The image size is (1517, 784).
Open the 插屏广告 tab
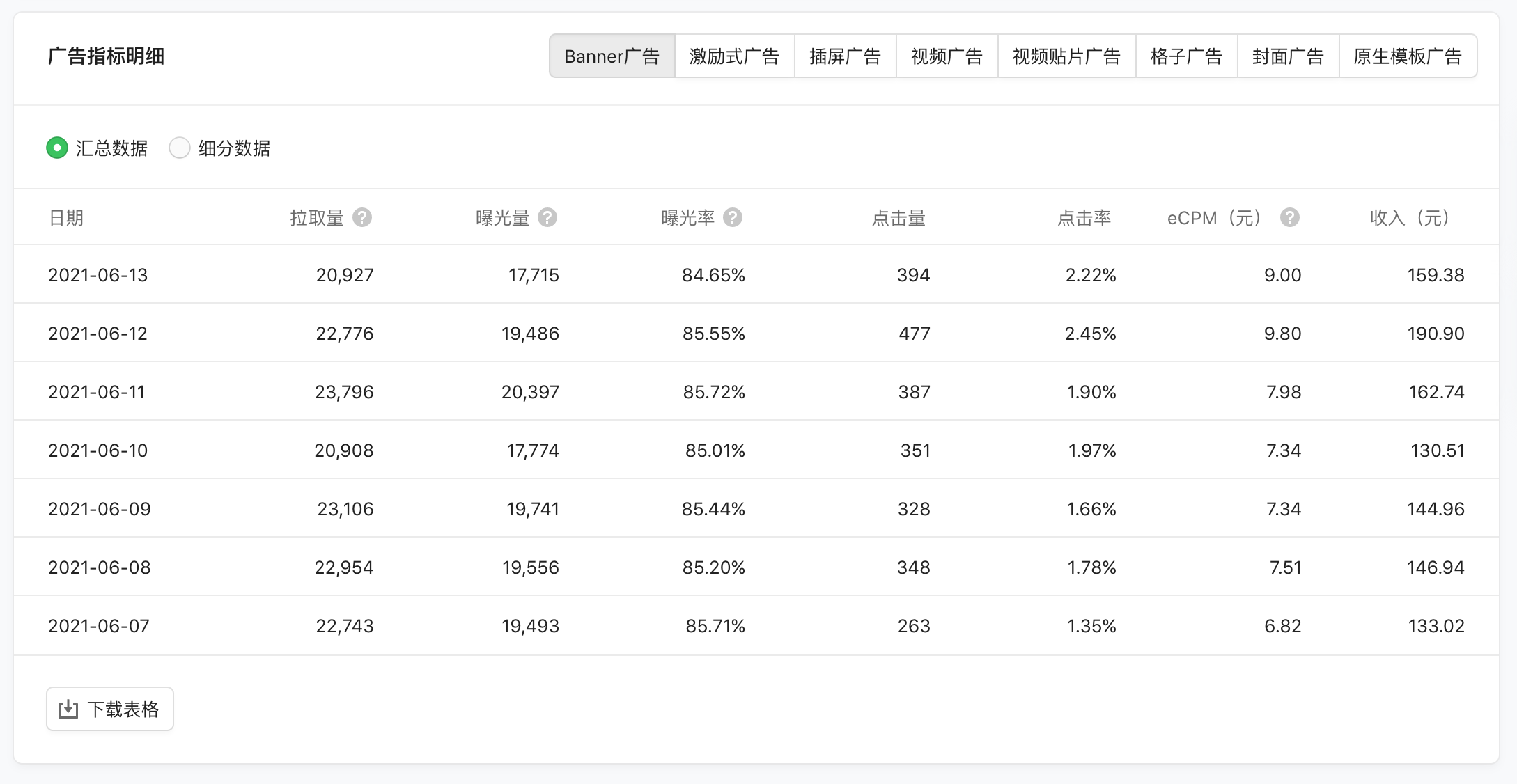(845, 56)
